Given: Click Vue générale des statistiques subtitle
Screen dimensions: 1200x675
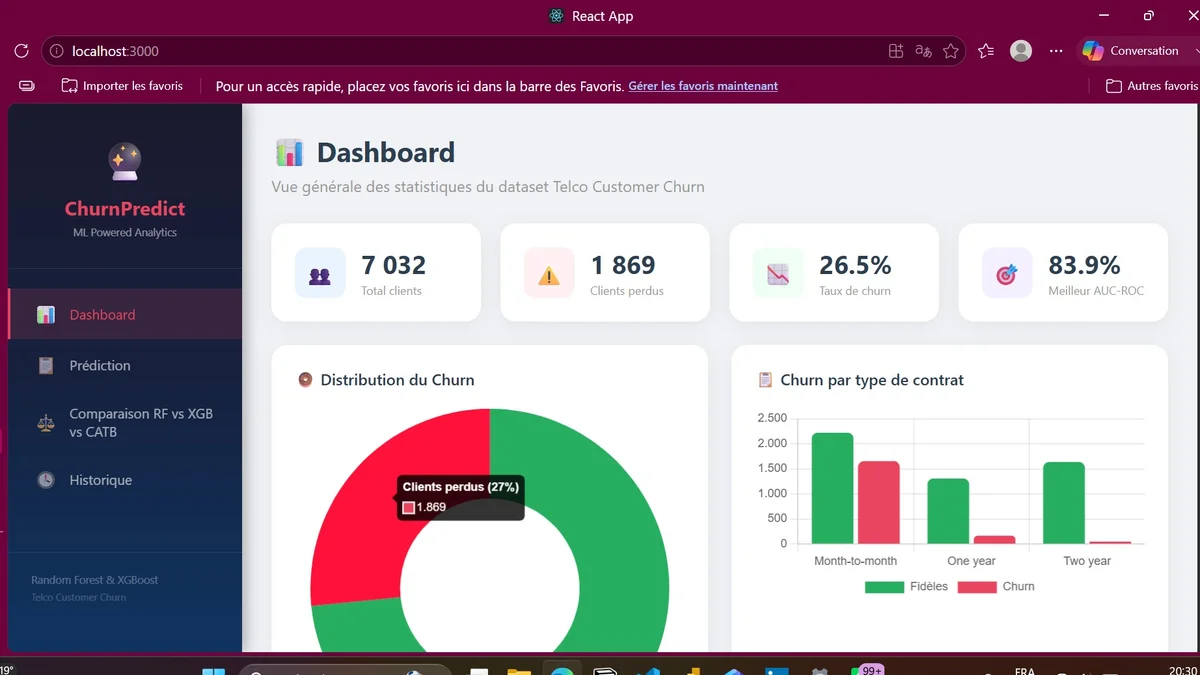Looking at the screenshot, I should (x=488, y=187).
